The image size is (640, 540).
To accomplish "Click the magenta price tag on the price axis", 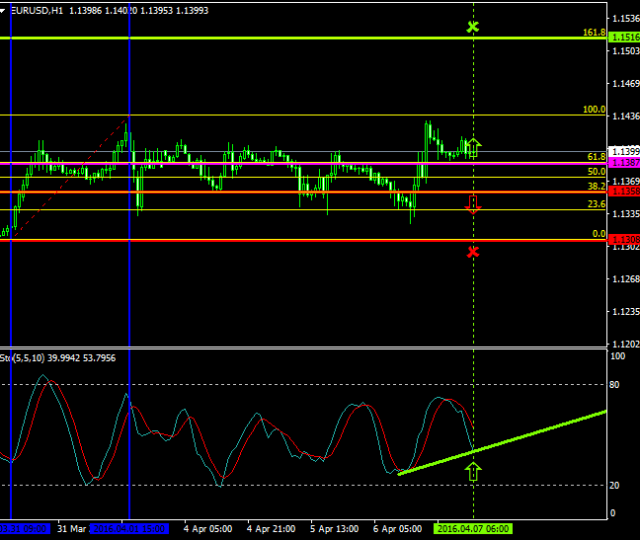I will coord(625,162).
